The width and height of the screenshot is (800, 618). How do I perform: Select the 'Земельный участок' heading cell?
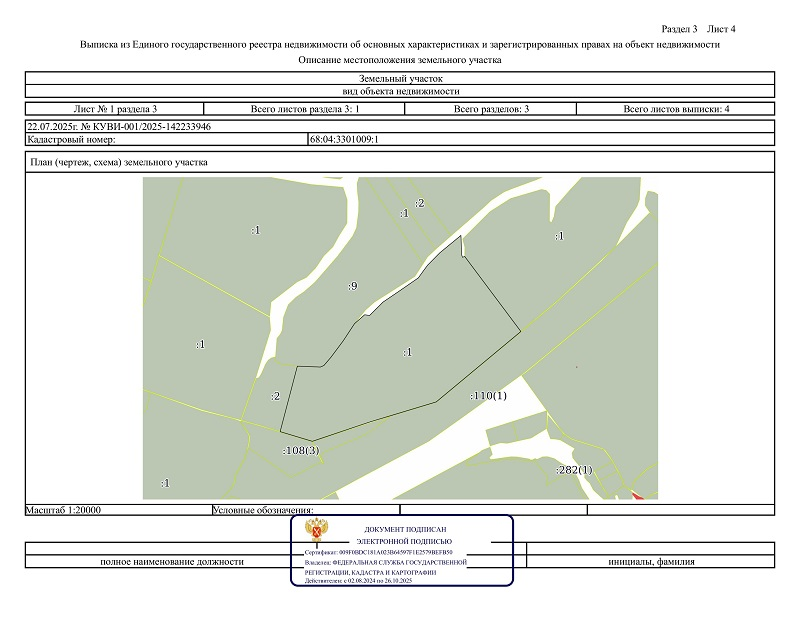tap(399, 78)
